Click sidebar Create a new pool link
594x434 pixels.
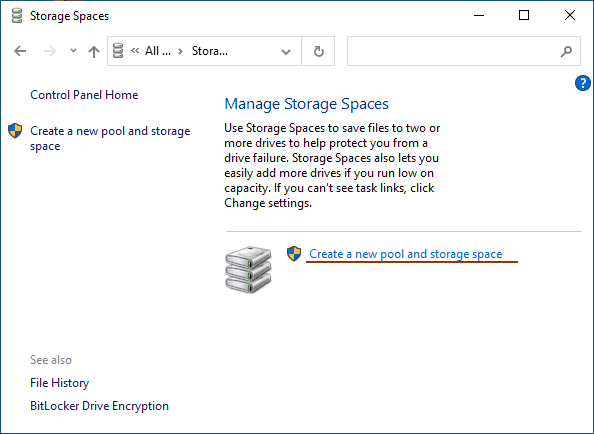[110, 138]
